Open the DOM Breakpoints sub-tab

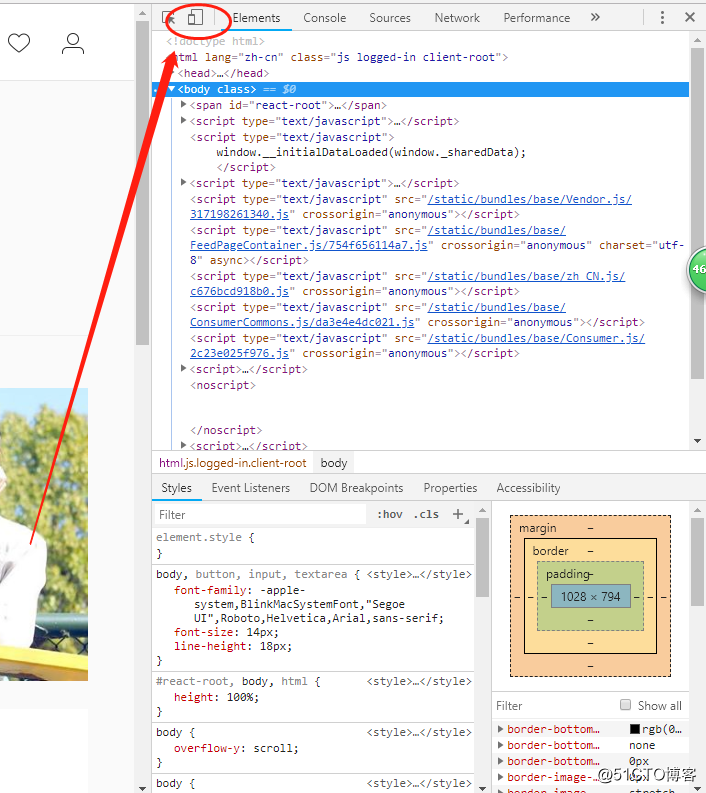coord(357,488)
